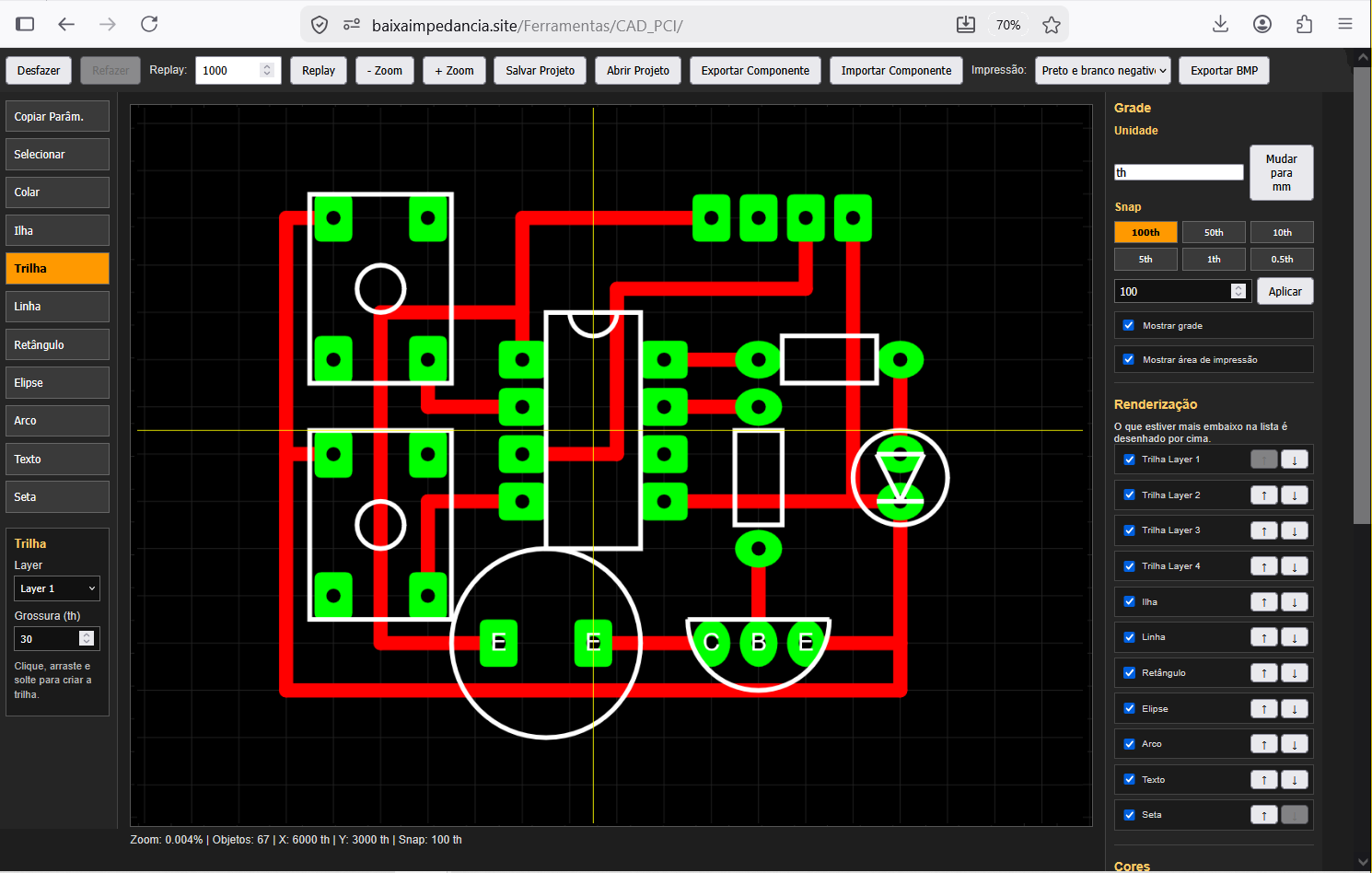The width and height of the screenshot is (1372, 873).
Task: Click the Aplicar snap button
Action: click(x=1285, y=291)
